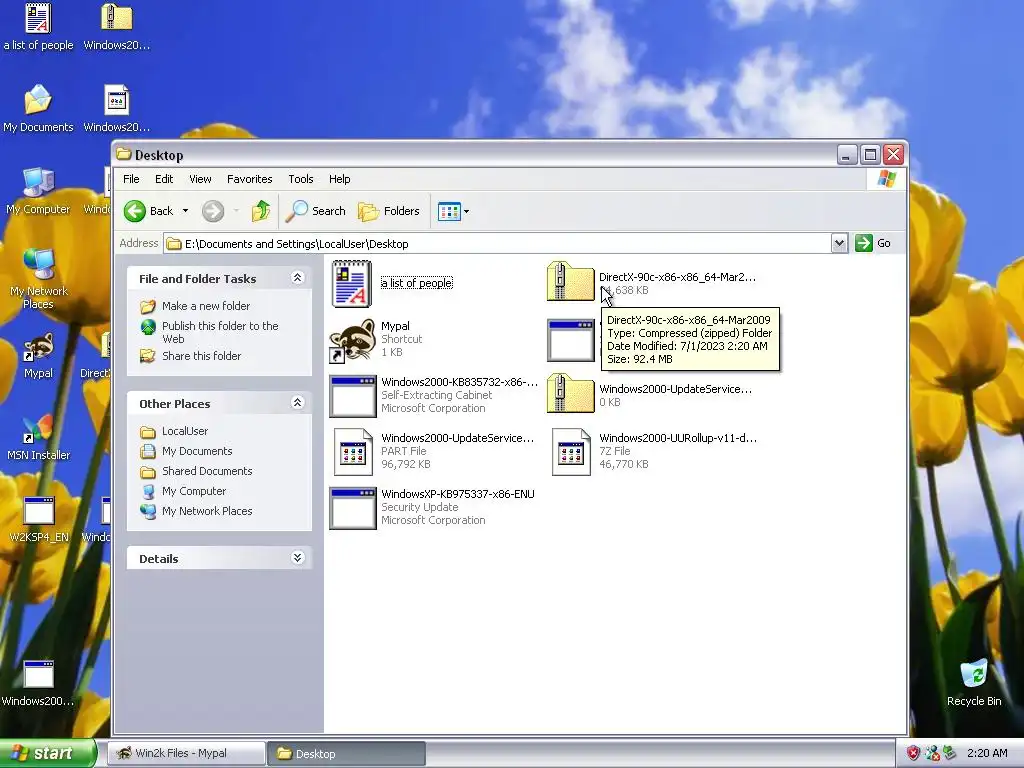The image size is (1024, 768).
Task: Click the address bar path field
Action: pyautogui.click(x=498, y=244)
